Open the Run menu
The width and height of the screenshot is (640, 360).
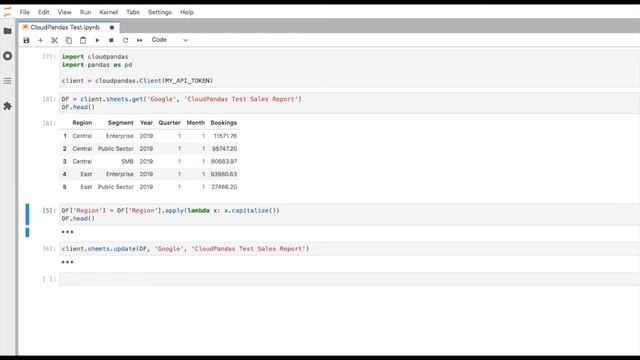85,12
